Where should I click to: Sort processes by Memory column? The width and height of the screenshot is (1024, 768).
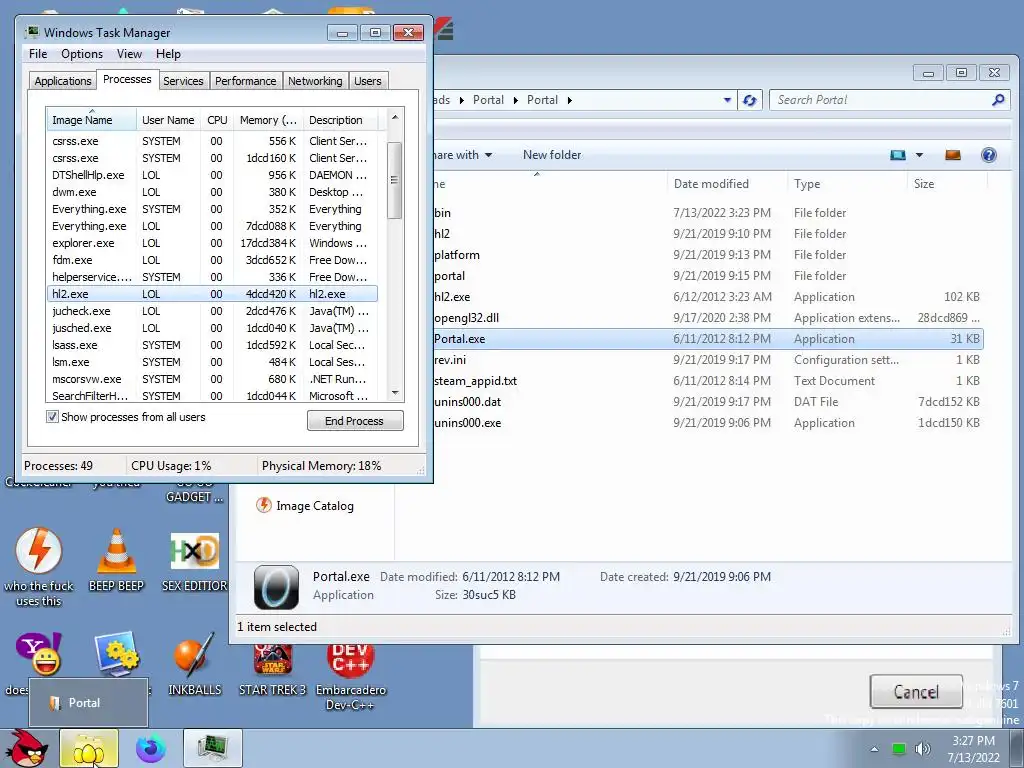(x=268, y=120)
